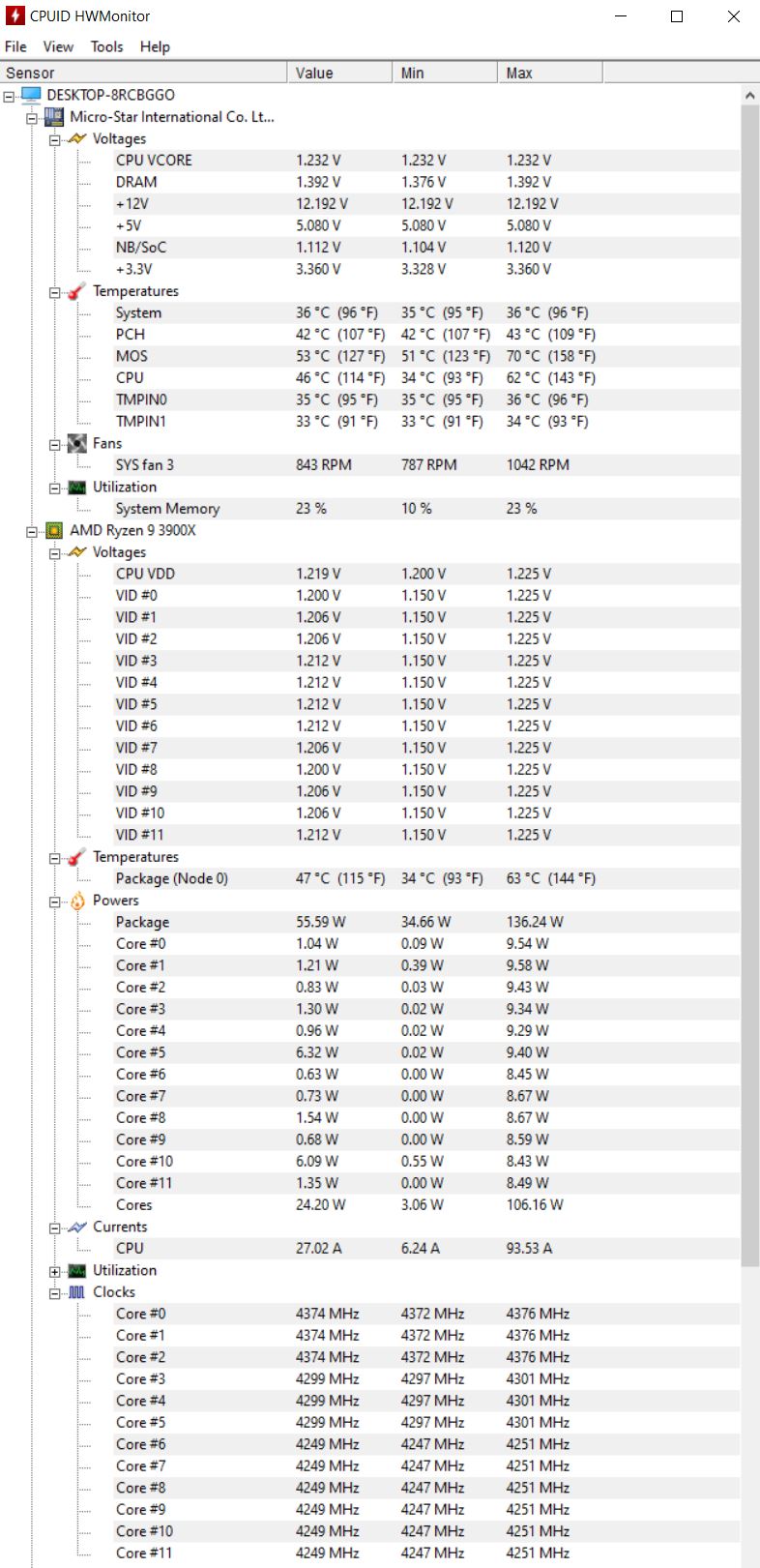Image resolution: width=760 pixels, height=1568 pixels.
Task: Click the motherboard Utilization chart icon
Action: (77, 487)
